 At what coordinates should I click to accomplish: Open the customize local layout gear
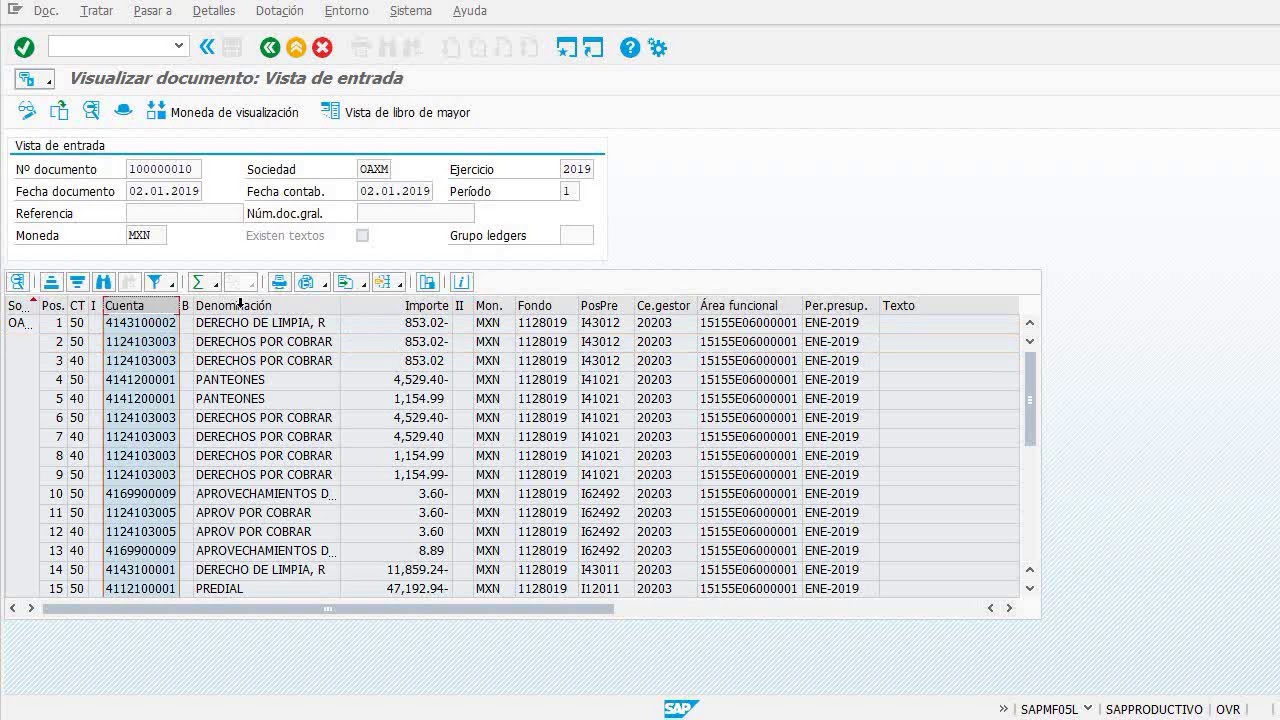[x=657, y=47]
